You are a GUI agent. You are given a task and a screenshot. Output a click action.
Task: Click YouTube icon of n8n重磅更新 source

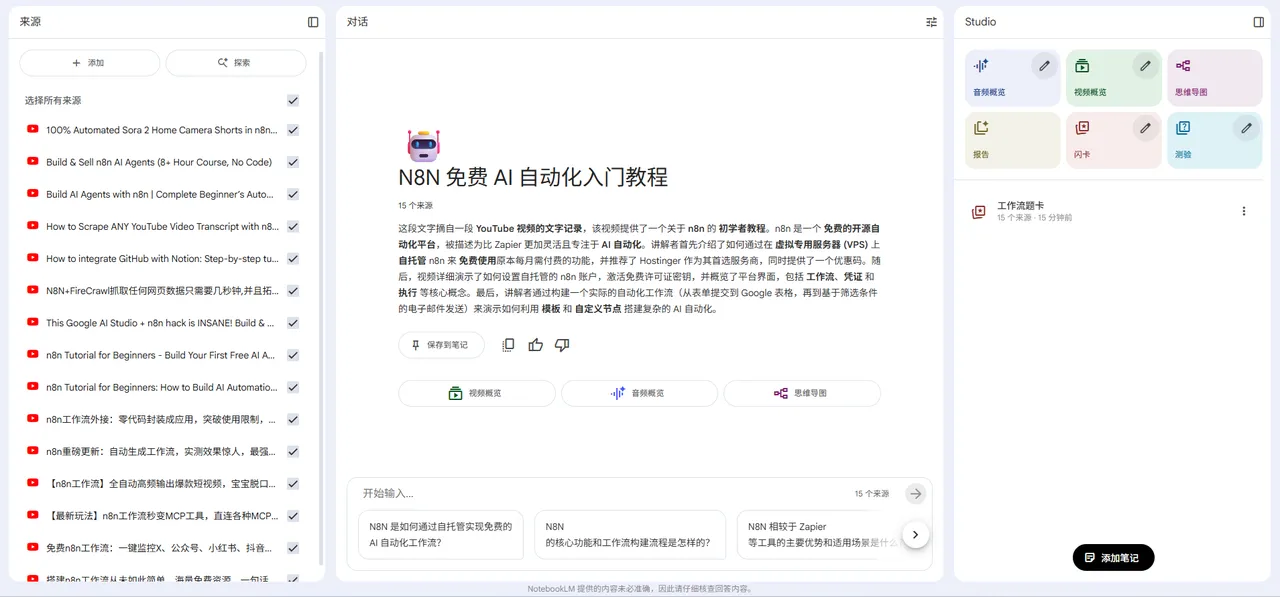pos(33,451)
